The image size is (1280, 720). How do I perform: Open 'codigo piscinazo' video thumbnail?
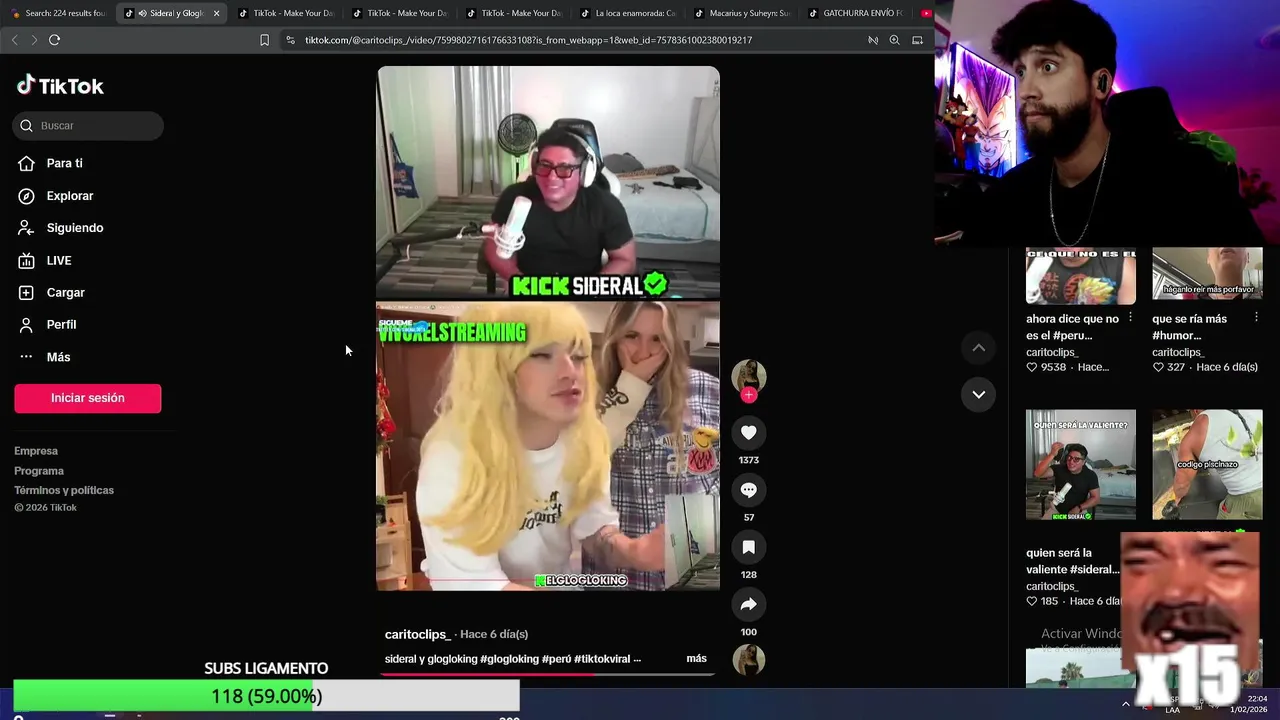coord(1207,464)
